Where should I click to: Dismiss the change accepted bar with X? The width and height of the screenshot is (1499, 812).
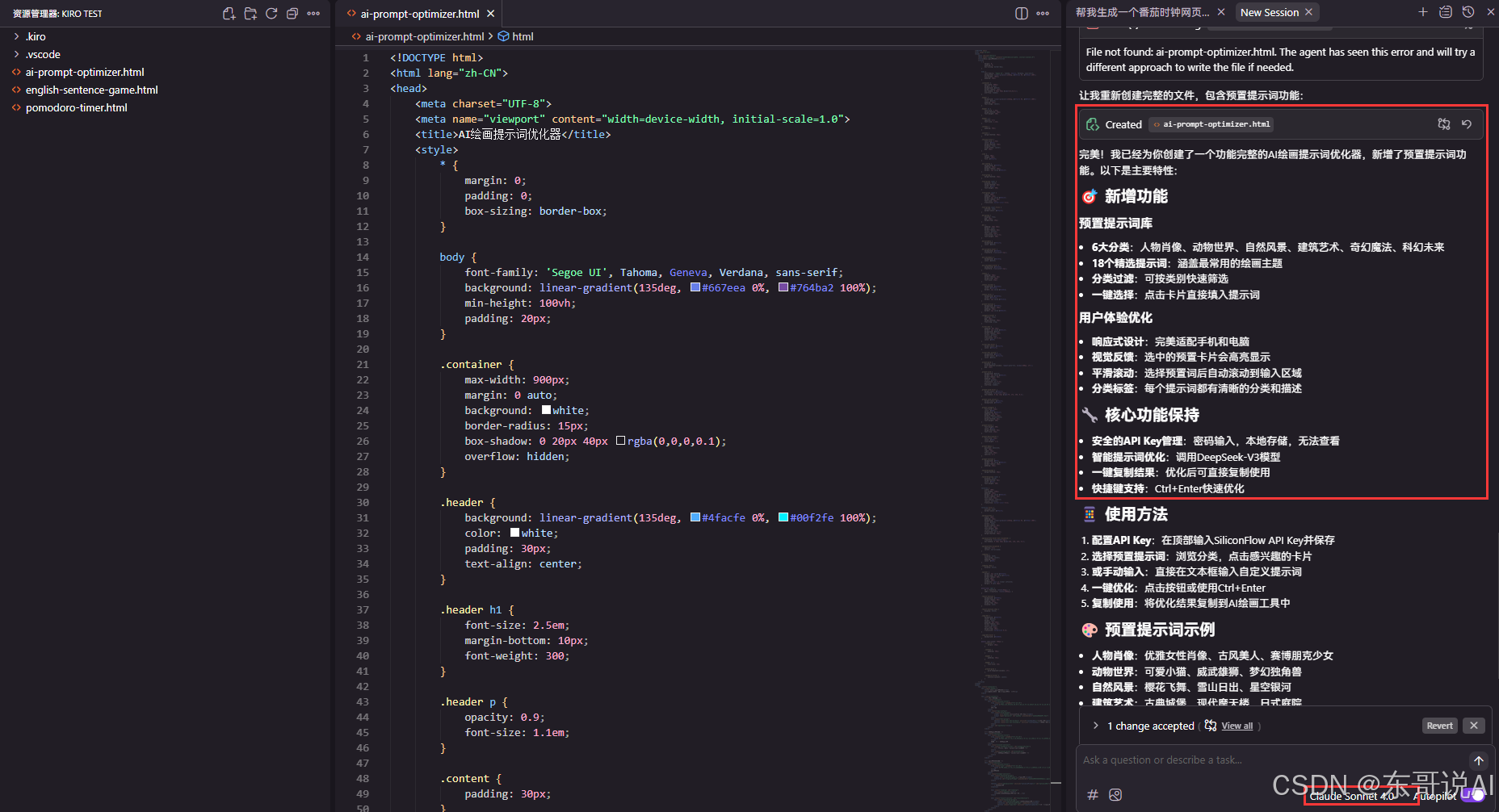click(1474, 726)
